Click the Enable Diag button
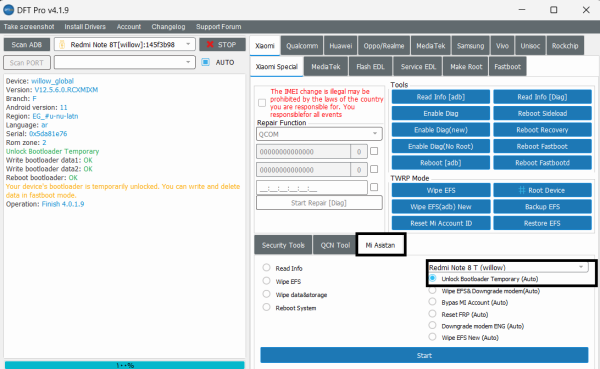 (x=441, y=113)
